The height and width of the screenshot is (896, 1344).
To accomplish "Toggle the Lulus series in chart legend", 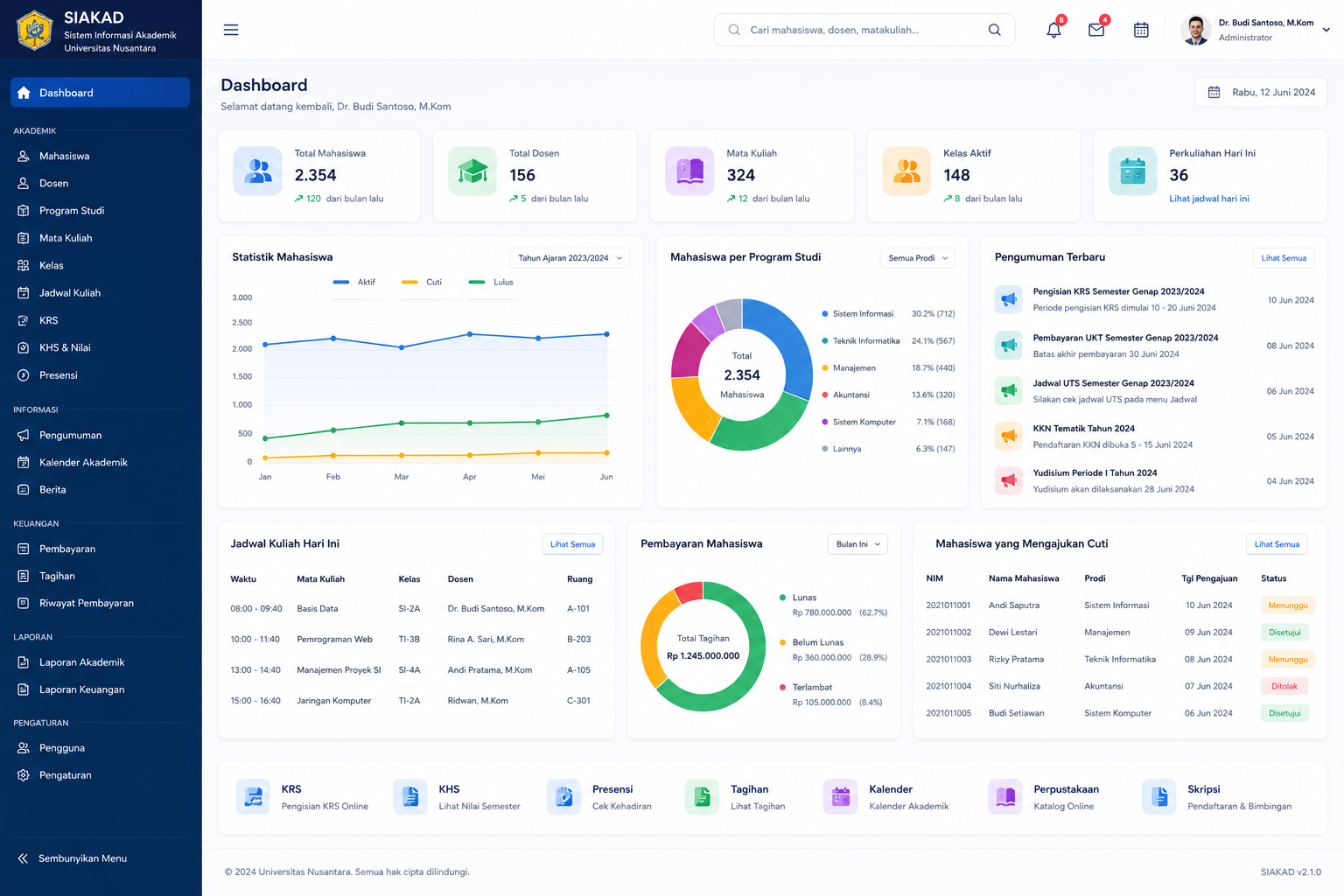I will (x=491, y=282).
